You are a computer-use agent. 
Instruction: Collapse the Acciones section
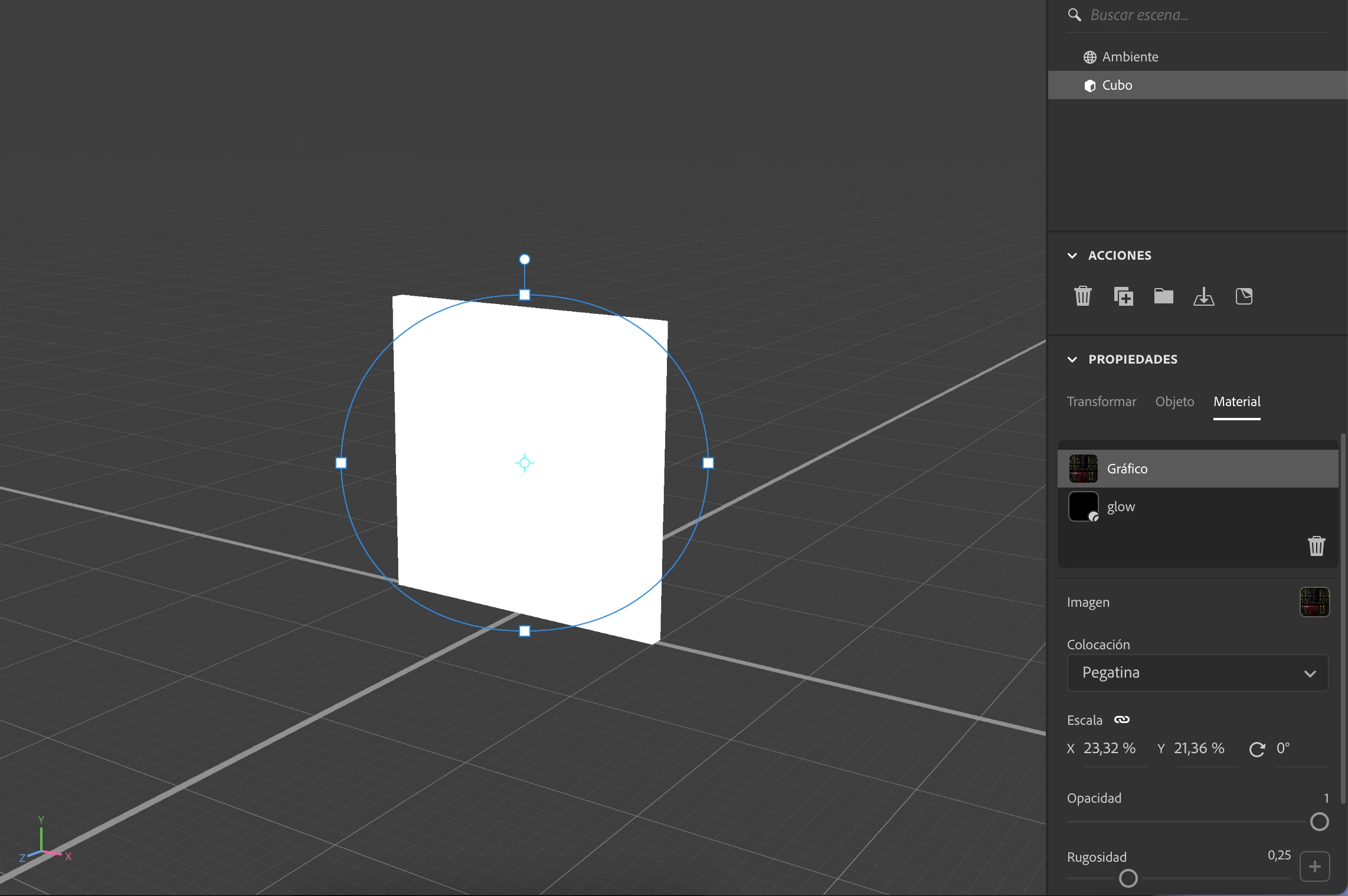click(x=1072, y=256)
